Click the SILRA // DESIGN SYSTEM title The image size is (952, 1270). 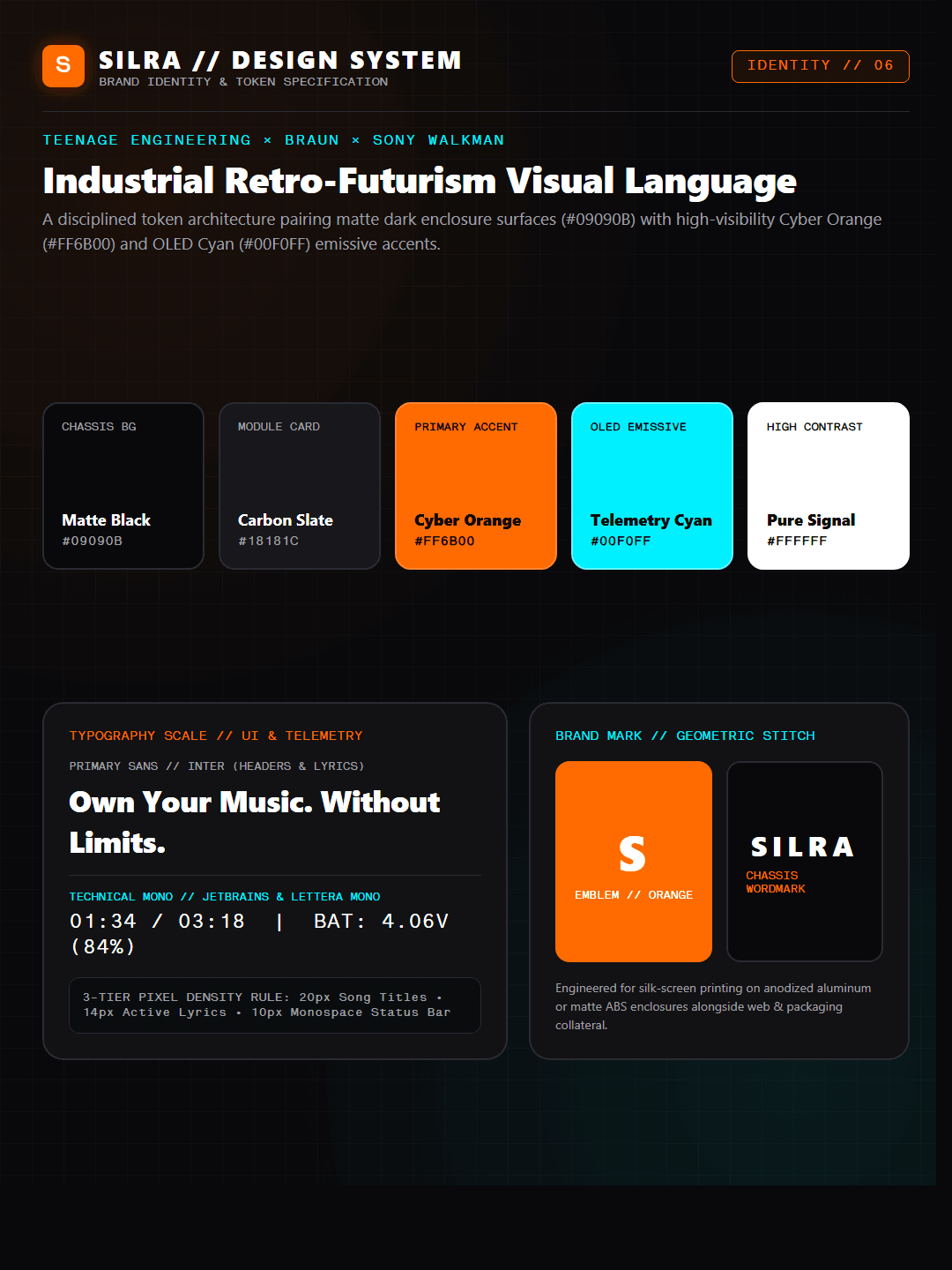280,60
